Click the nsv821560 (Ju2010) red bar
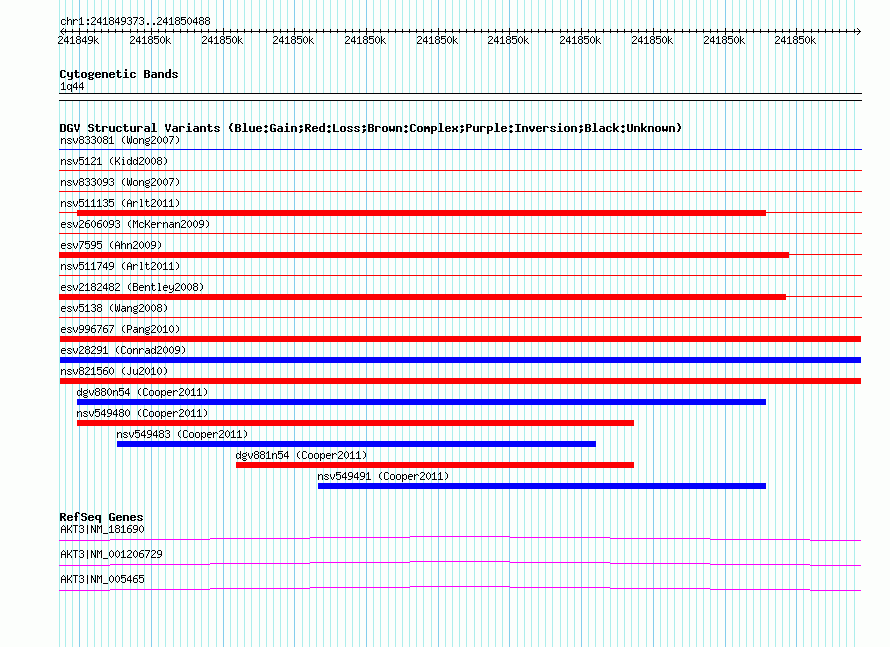The image size is (890, 647). pos(460,381)
